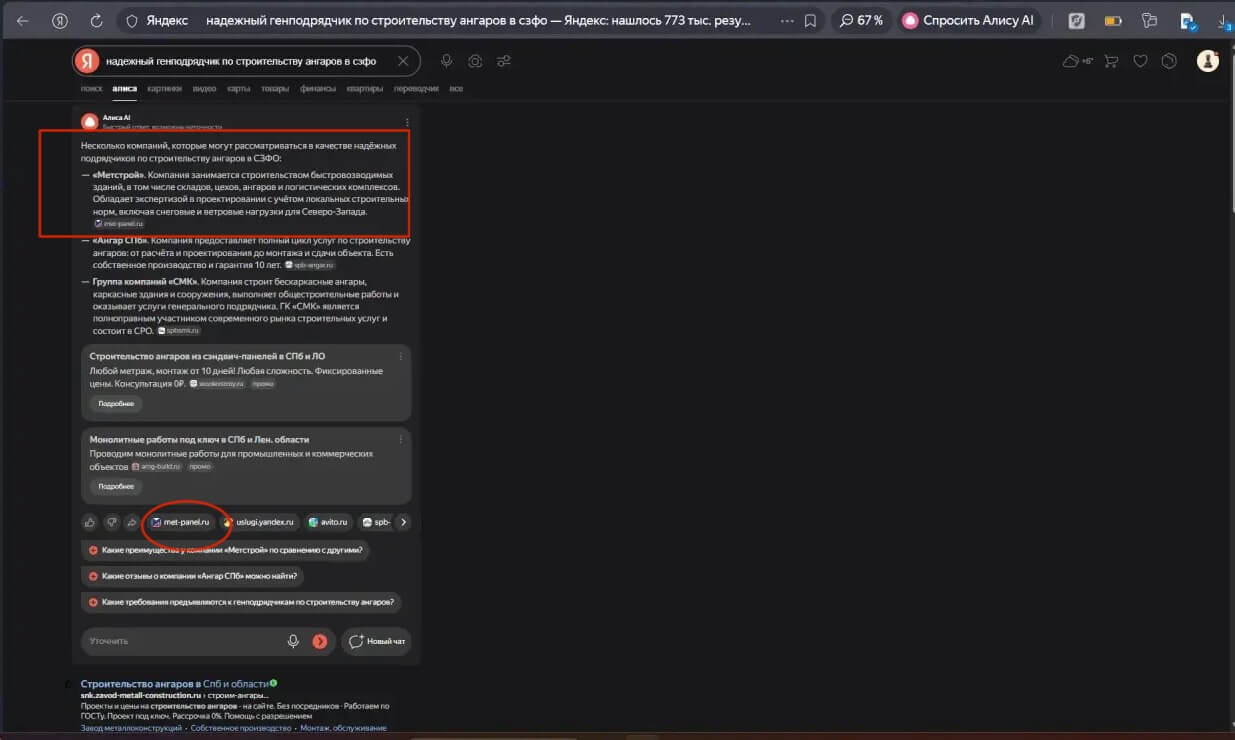The image size is (1235, 740).
Task: Open options menu of sandwich-panel hangars ad
Action: 401,355
